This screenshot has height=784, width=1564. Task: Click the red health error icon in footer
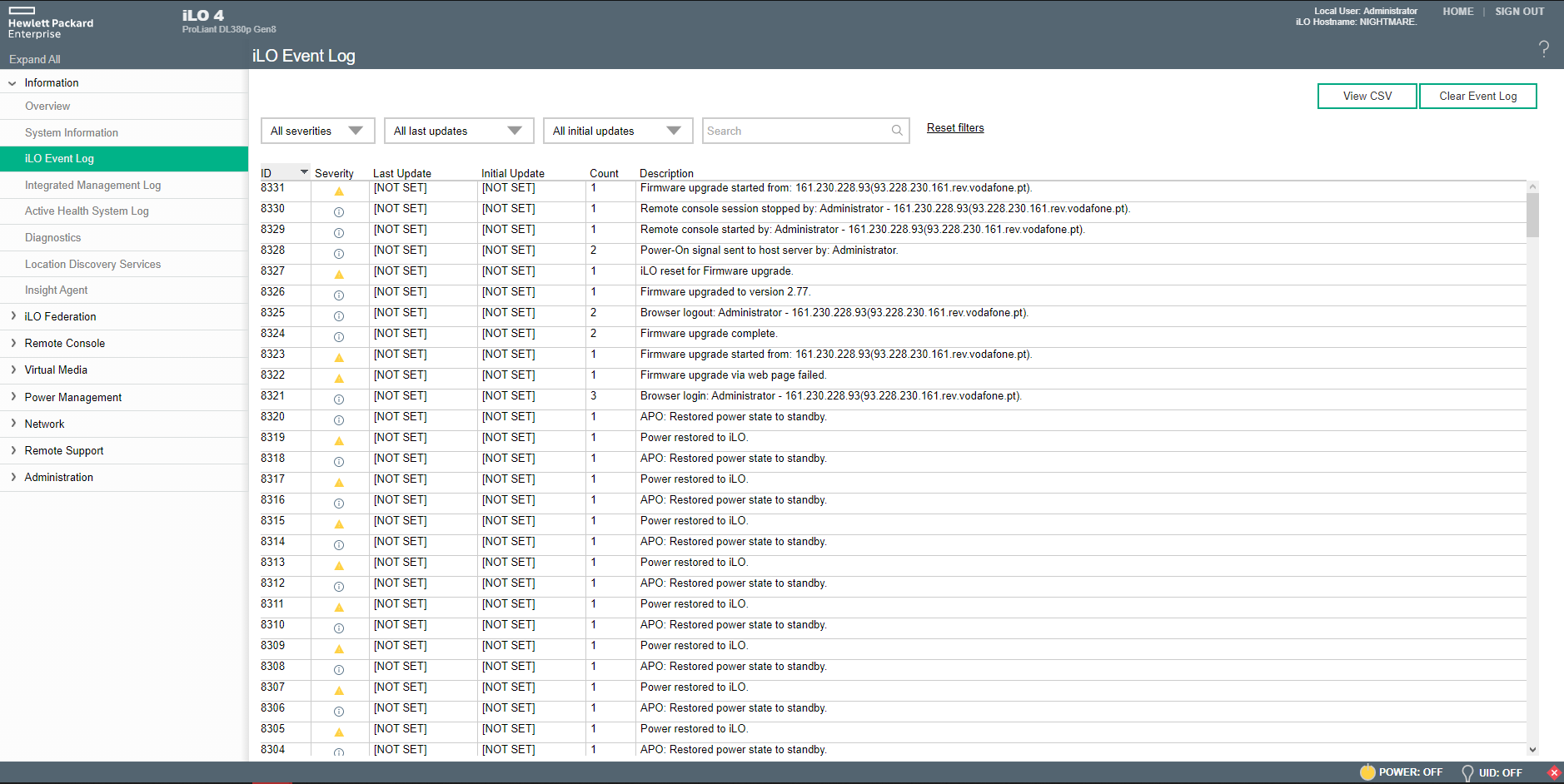pyautogui.click(x=1553, y=772)
